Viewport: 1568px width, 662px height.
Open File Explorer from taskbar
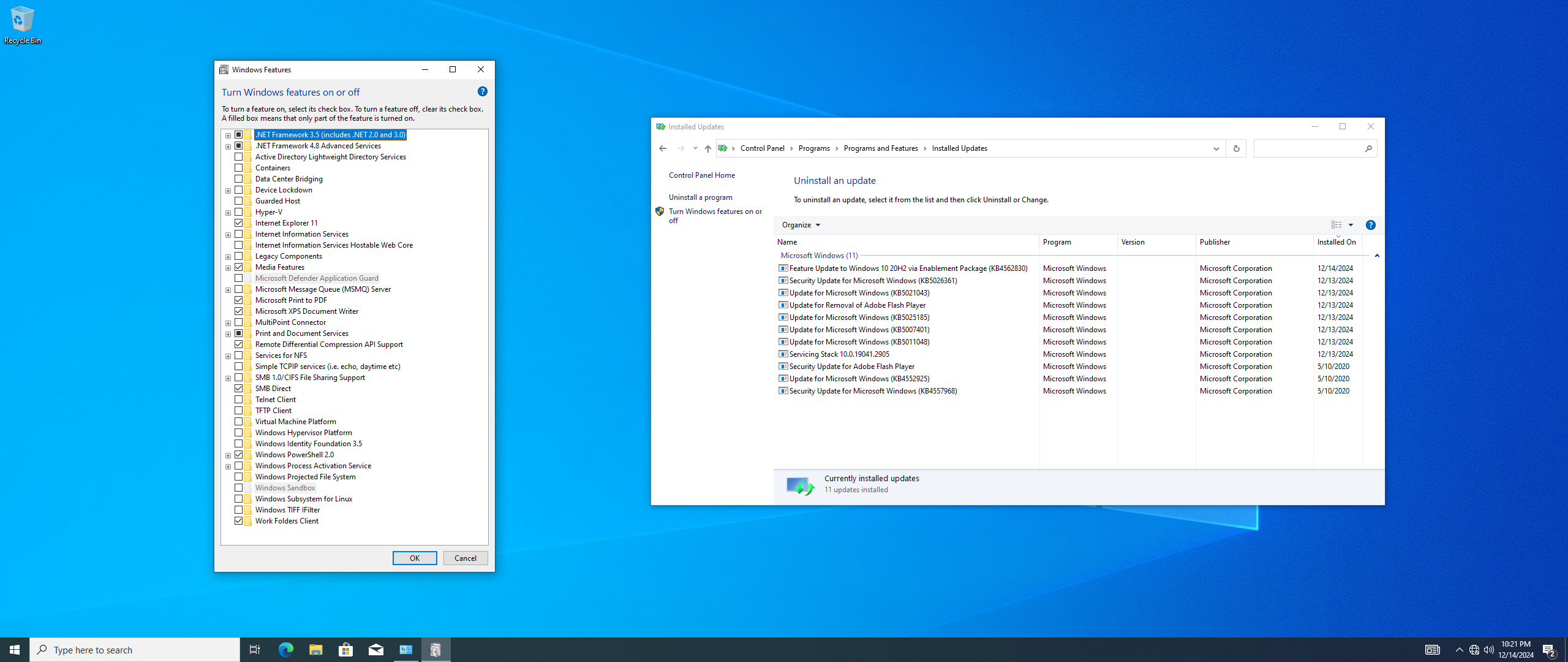coord(315,650)
